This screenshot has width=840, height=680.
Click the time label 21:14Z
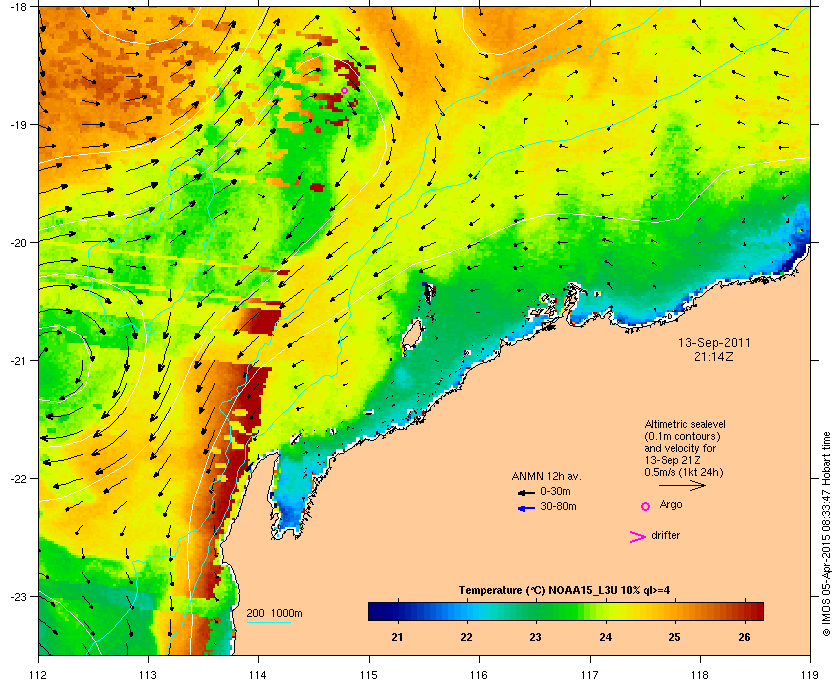pos(714,356)
